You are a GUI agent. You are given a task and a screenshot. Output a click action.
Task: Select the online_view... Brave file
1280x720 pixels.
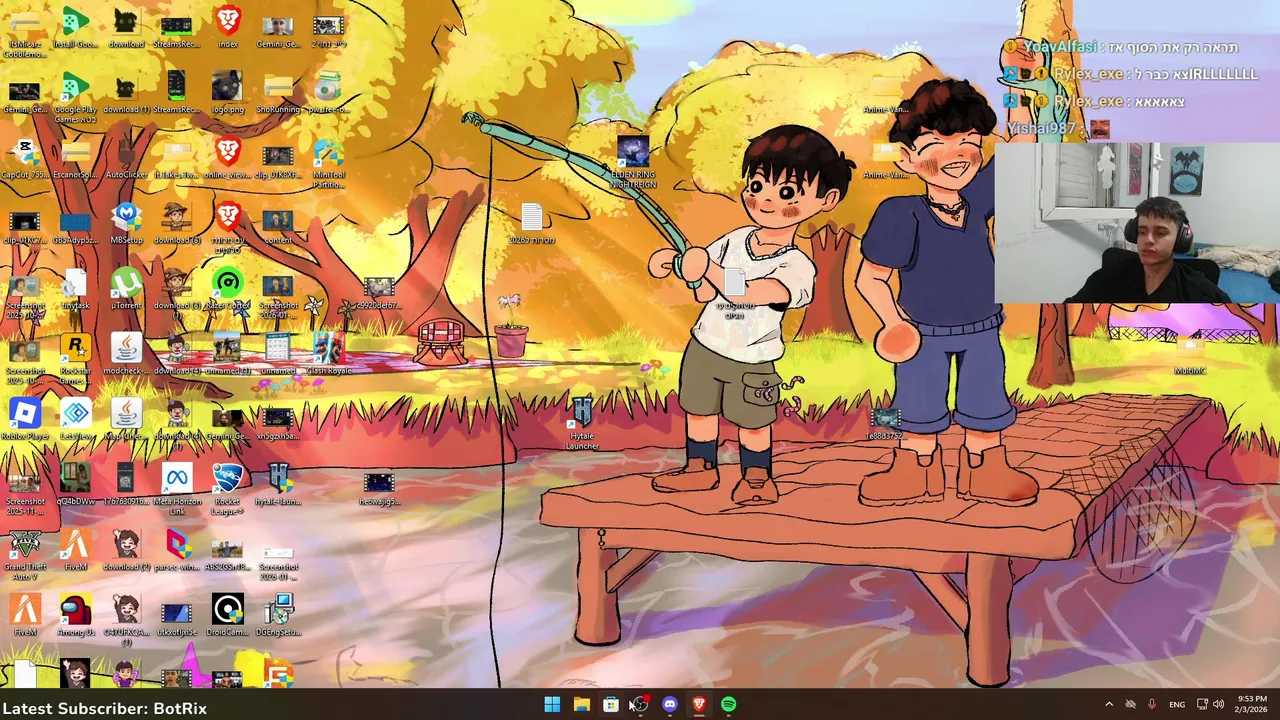point(228,159)
